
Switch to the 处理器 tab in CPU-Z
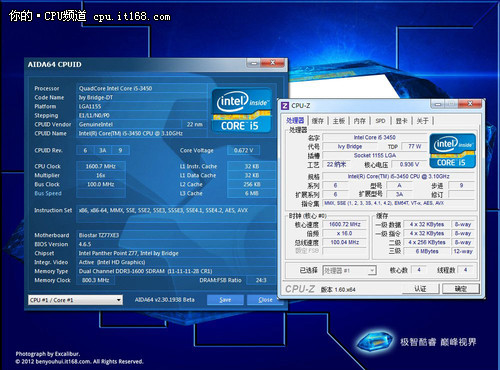point(295,121)
